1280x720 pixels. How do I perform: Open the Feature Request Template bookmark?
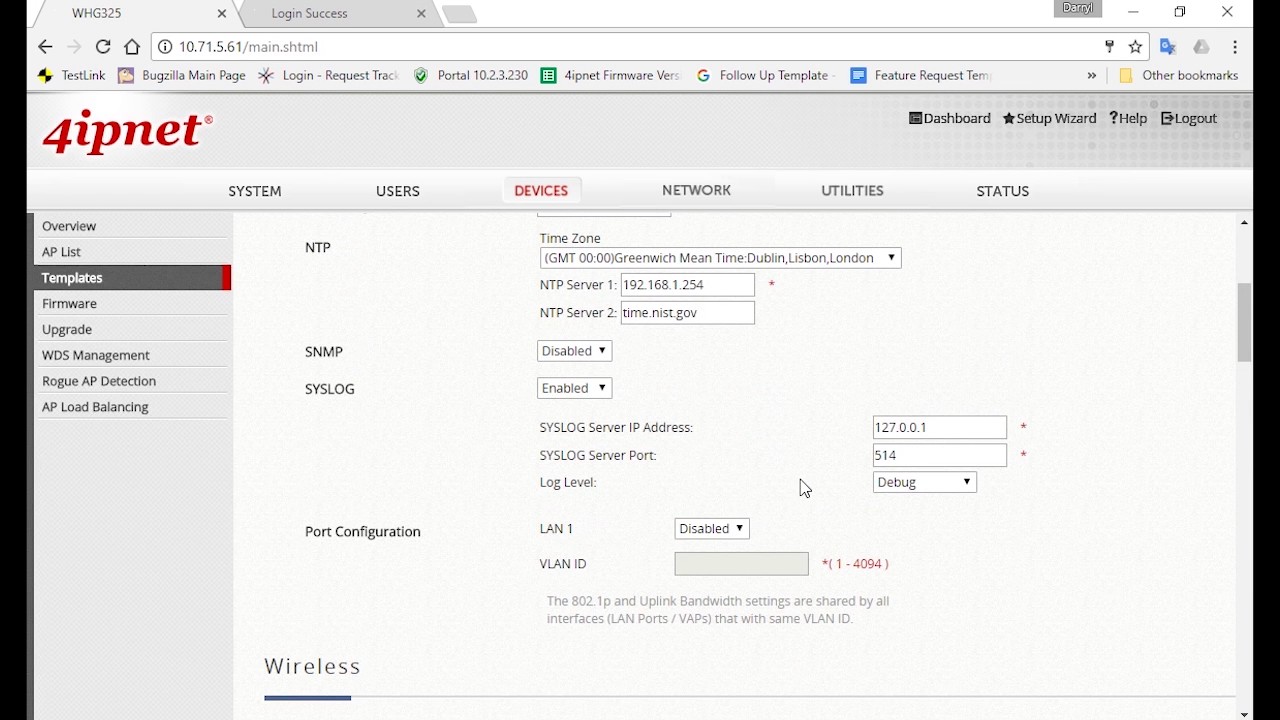click(921, 75)
